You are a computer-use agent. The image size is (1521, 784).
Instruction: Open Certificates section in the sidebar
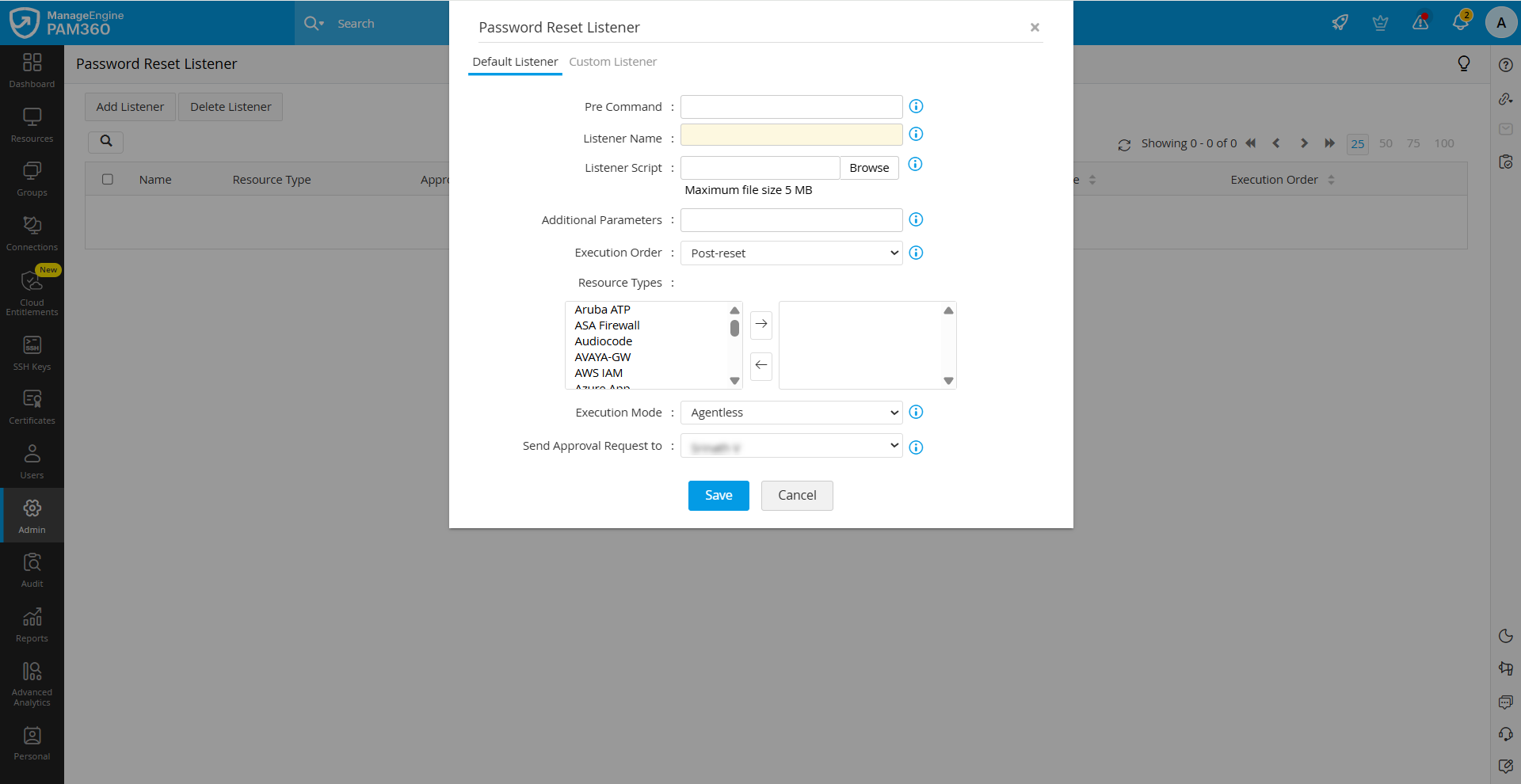pyautogui.click(x=32, y=406)
